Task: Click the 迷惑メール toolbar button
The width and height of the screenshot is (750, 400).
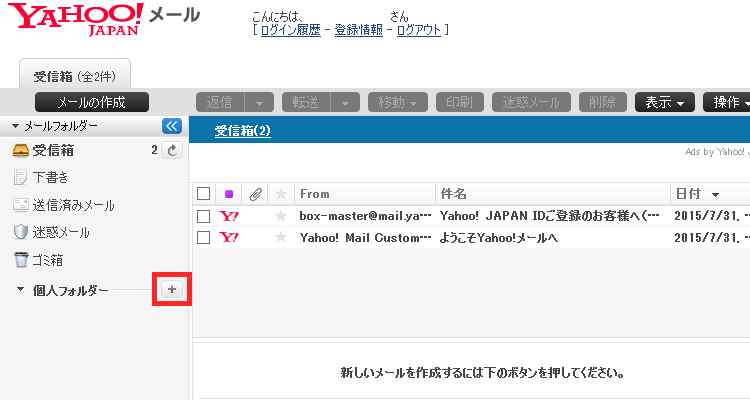Action: point(531,102)
